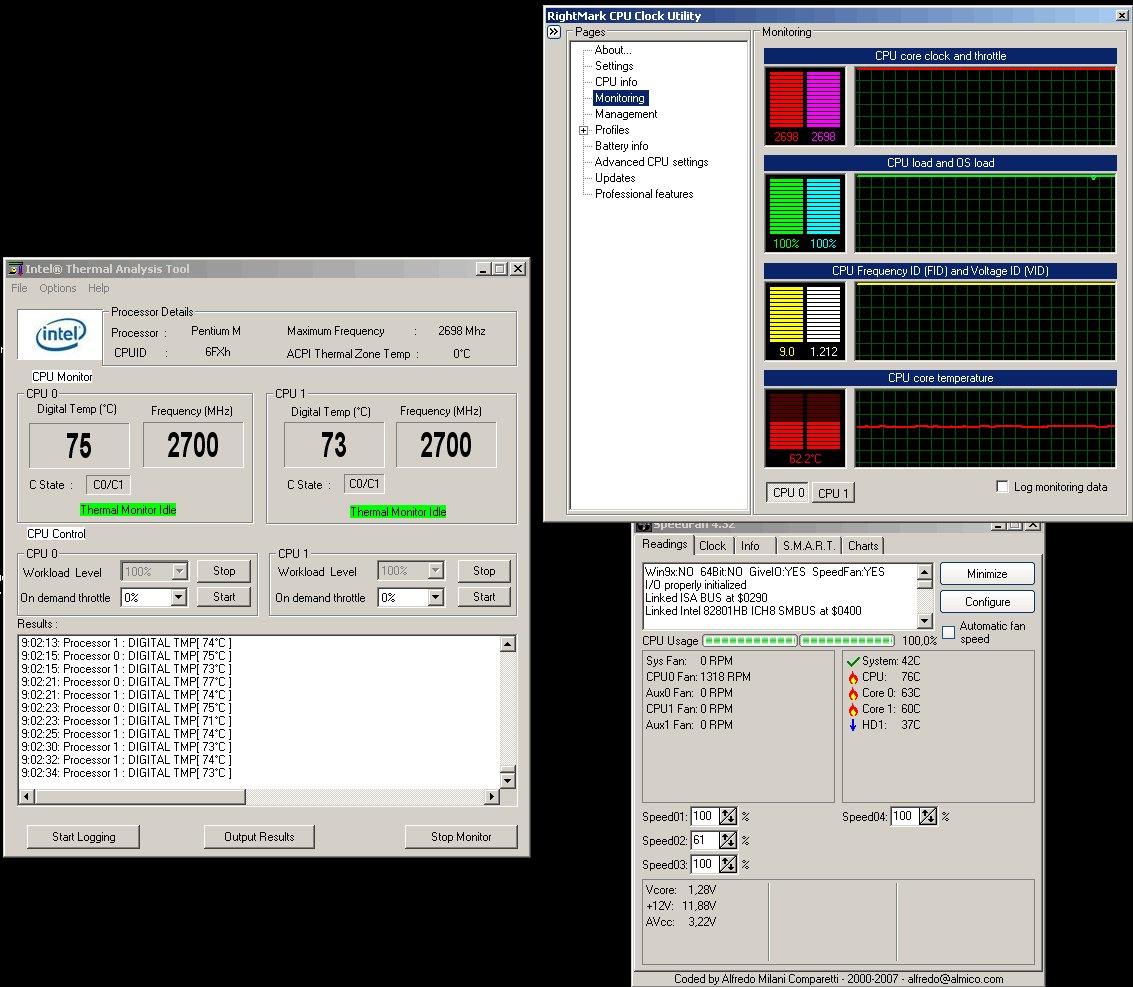Open About... in RightMark Pages tree

pos(613,50)
